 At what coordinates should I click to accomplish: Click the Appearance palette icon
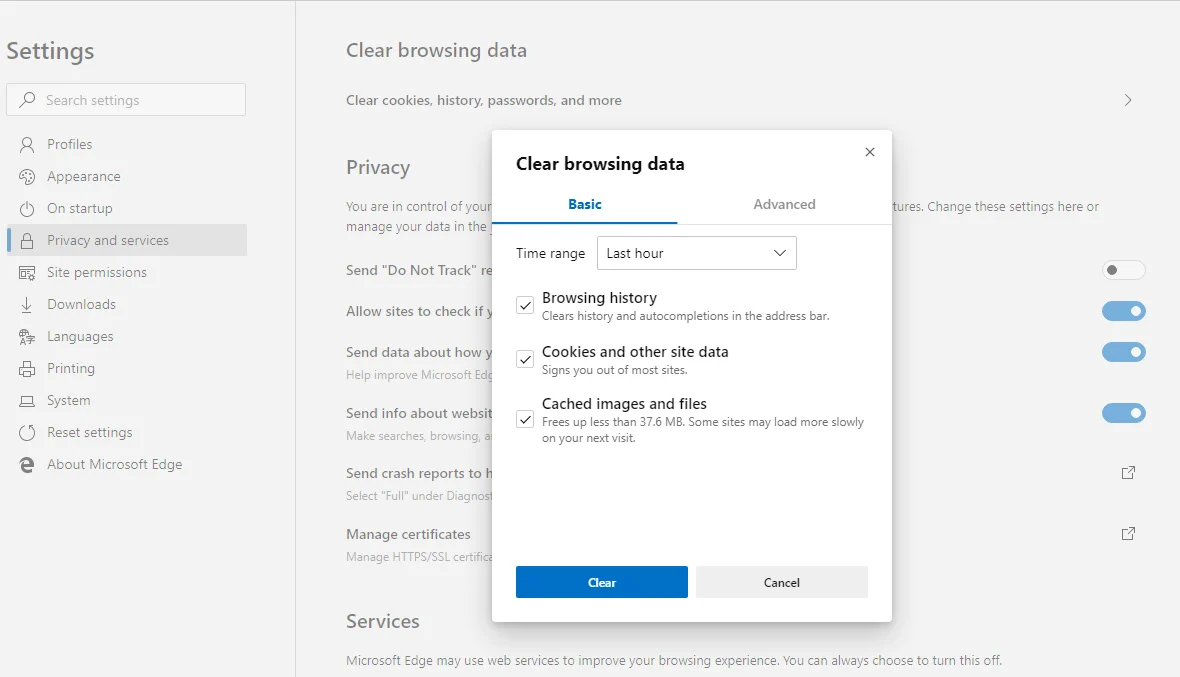[x=27, y=177]
